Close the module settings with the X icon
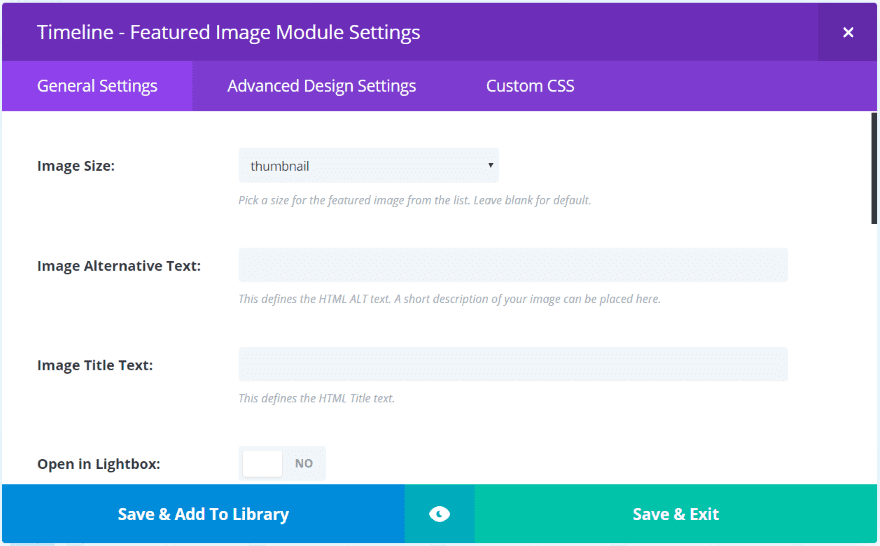Screen dimensions: 880x546 (848, 32)
